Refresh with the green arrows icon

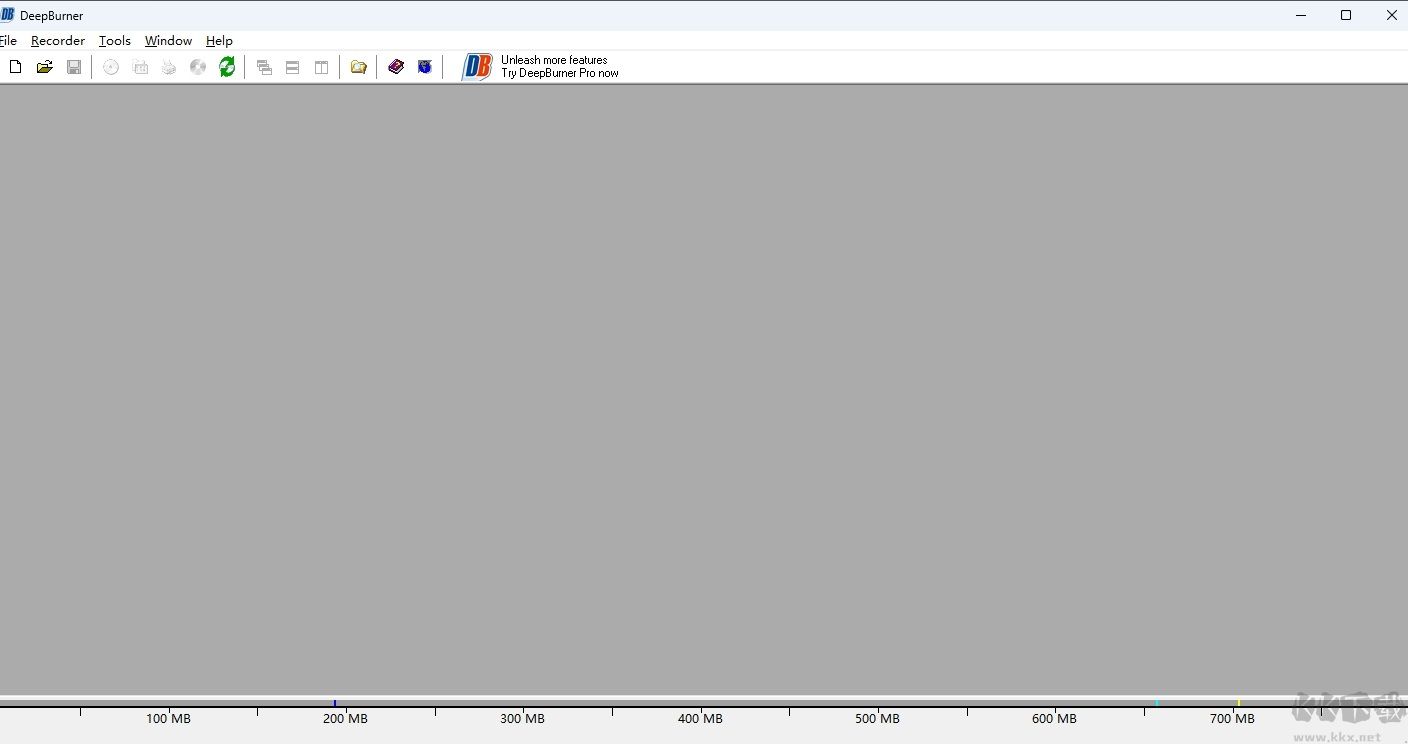point(227,67)
